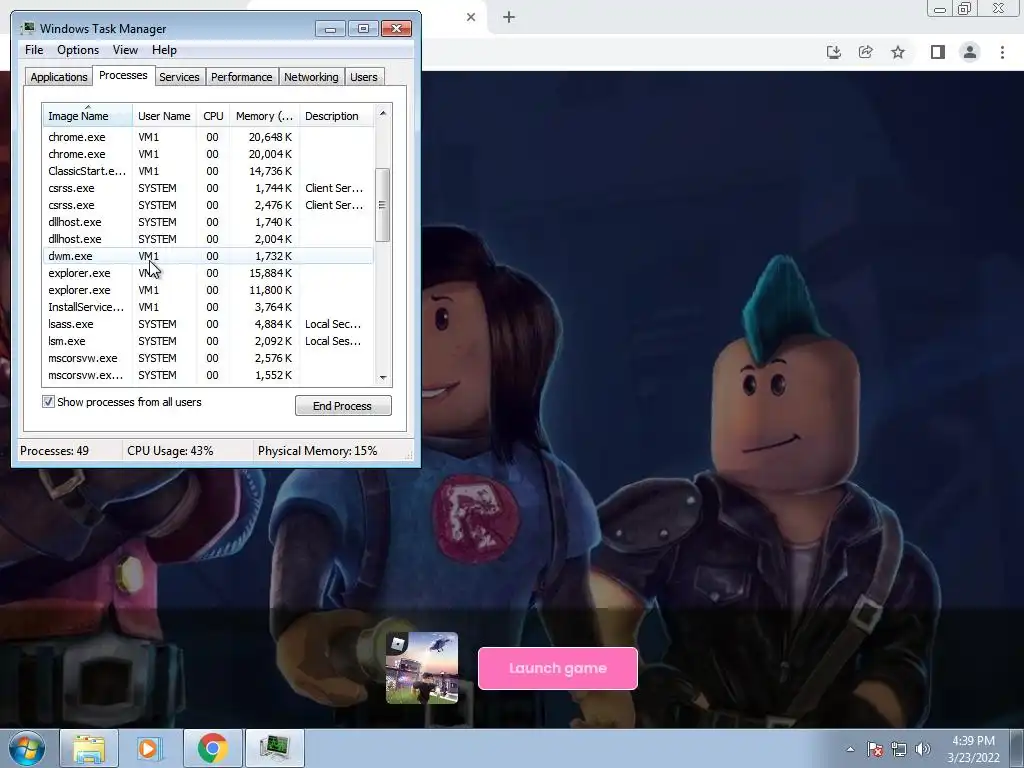Screen dimensions: 1024x768
Task: Sort processes by the Memory column
Action: click(x=264, y=116)
